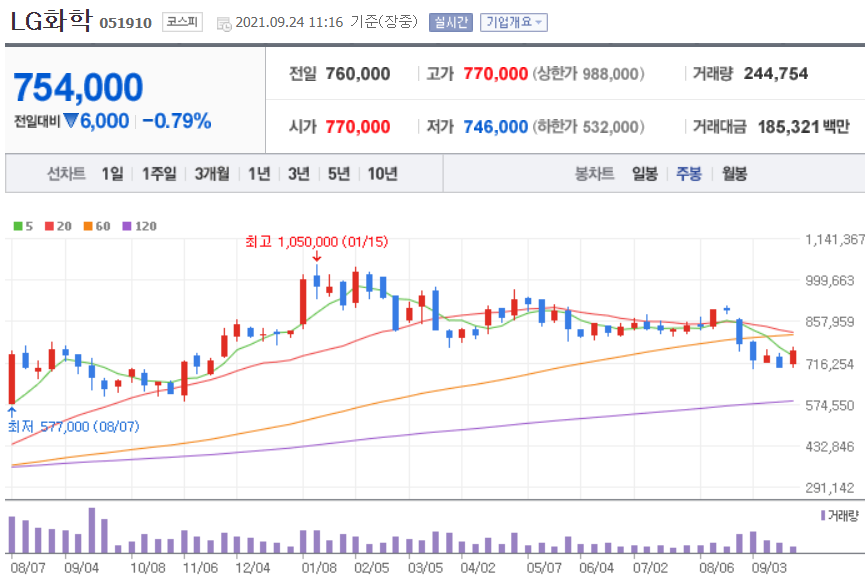Click the 08/07 date label on the x-axis

[28, 567]
